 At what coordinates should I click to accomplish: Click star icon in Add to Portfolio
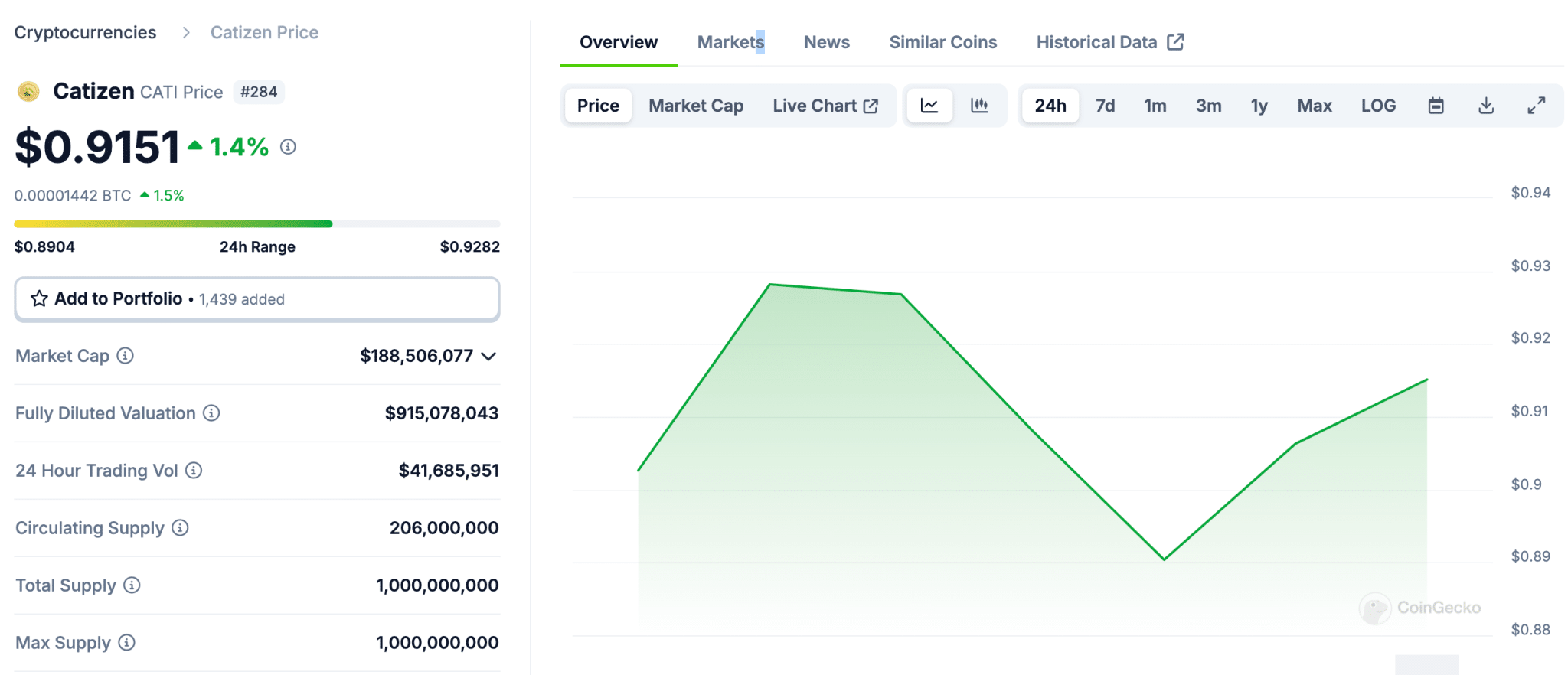[x=39, y=298]
